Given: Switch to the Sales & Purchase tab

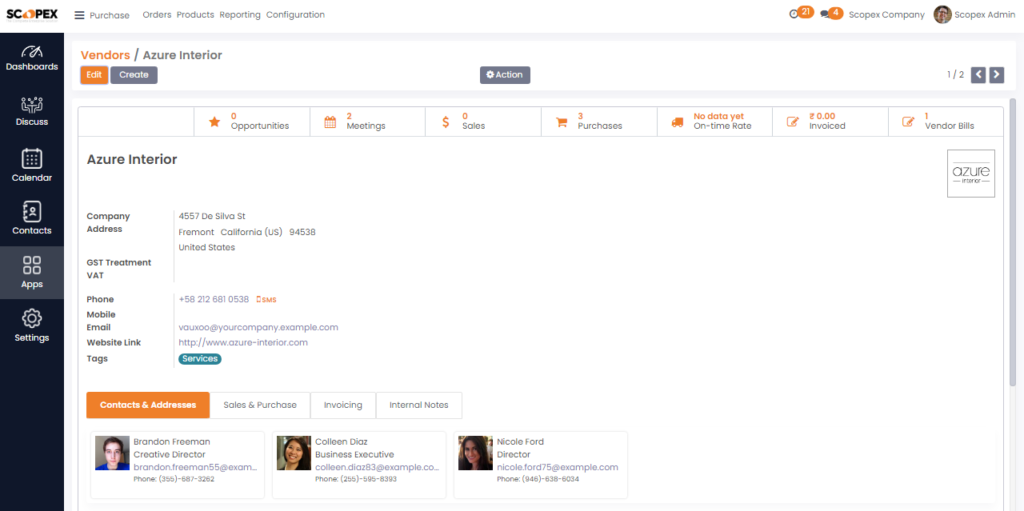Looking at the screenshot, I should [x=260, y=405].
